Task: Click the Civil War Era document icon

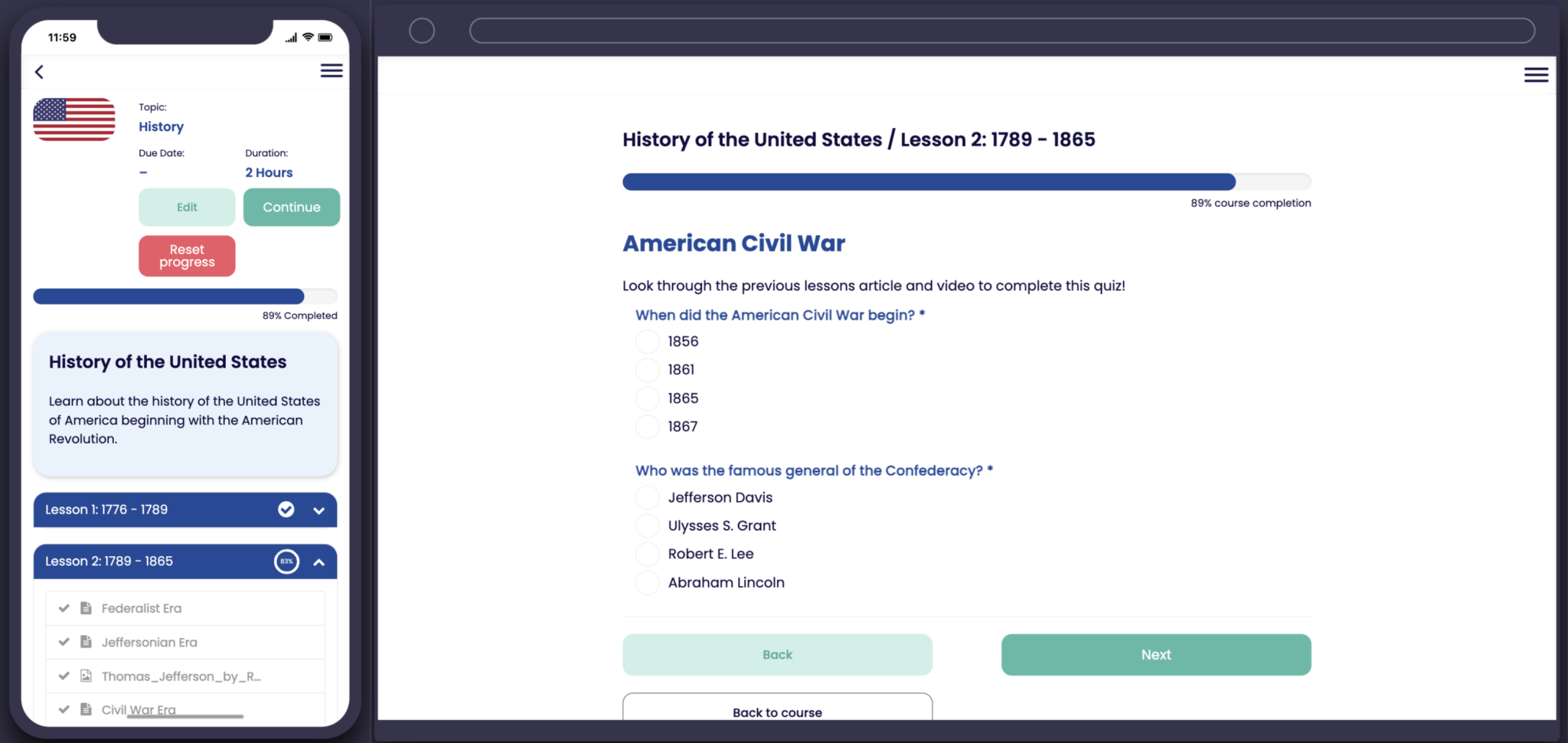Action: tap(87, 709)
